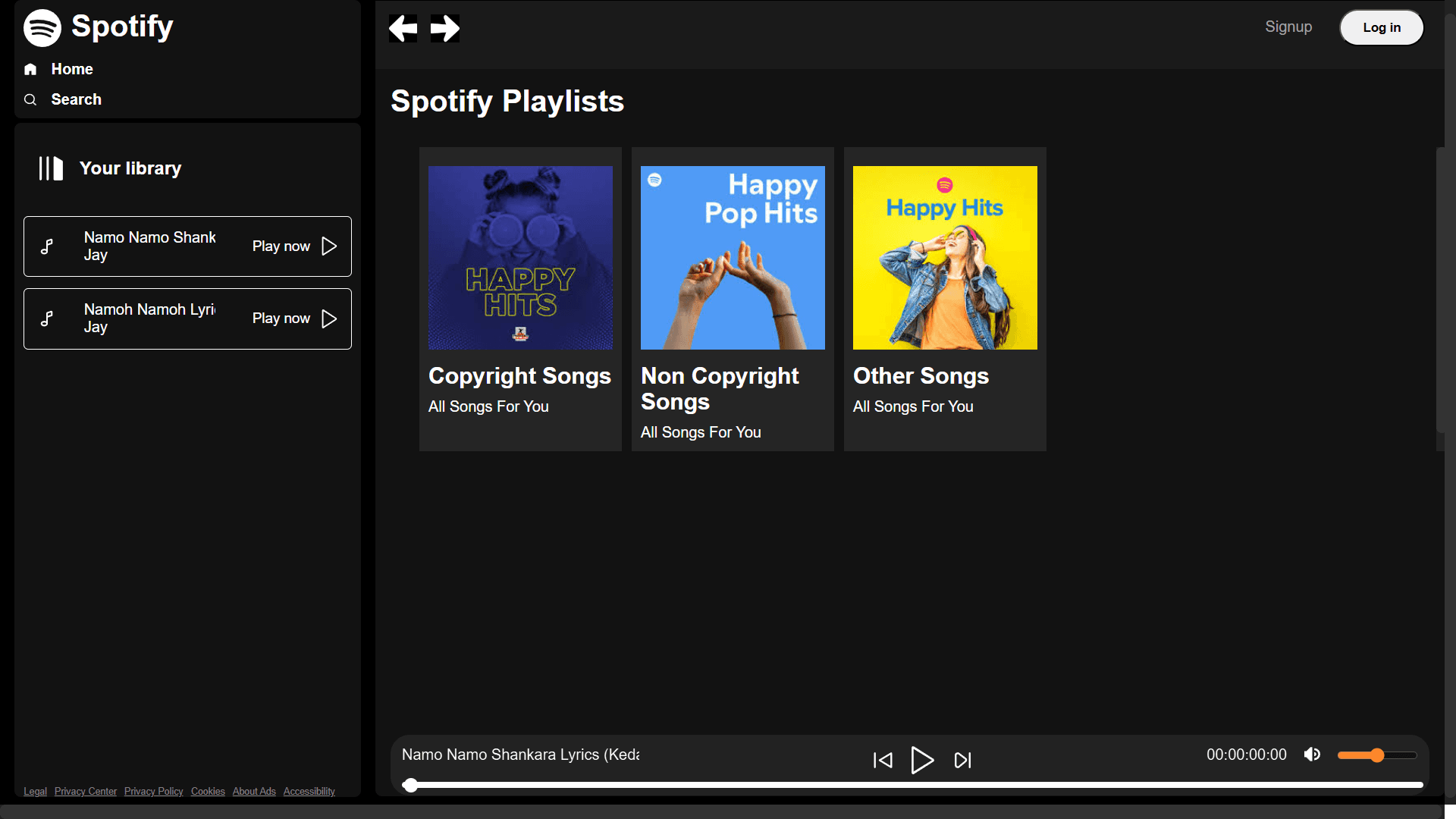Adjust the volume slider
This screenshot has height=819, width=1456.
[x=1377, y=755]
